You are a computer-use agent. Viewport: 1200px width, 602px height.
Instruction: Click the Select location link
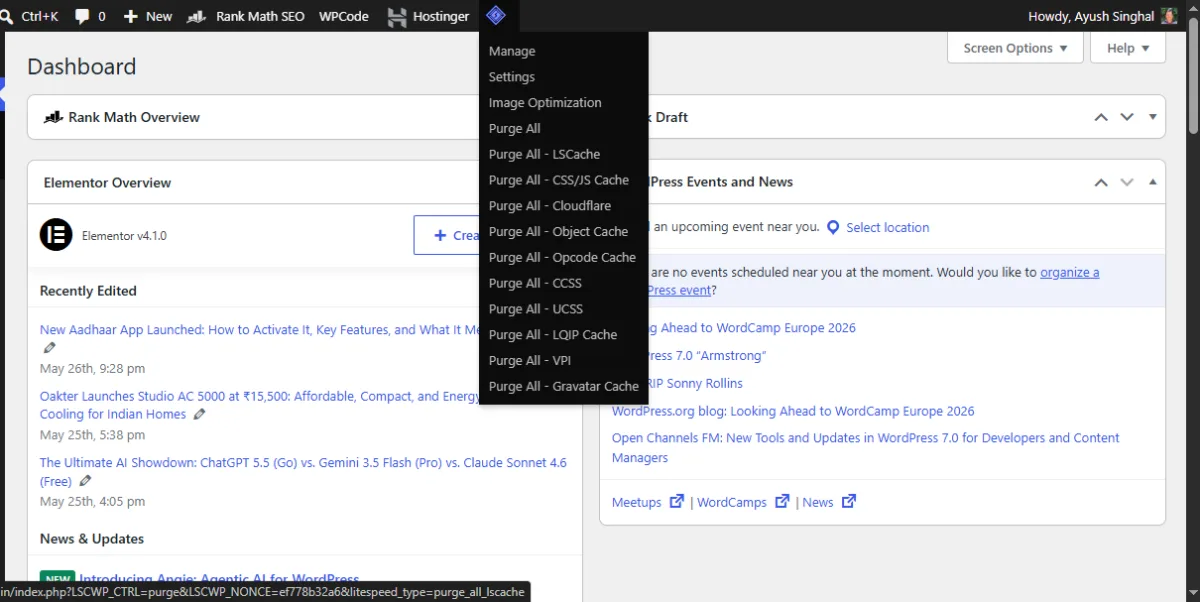tap(887, 227)
